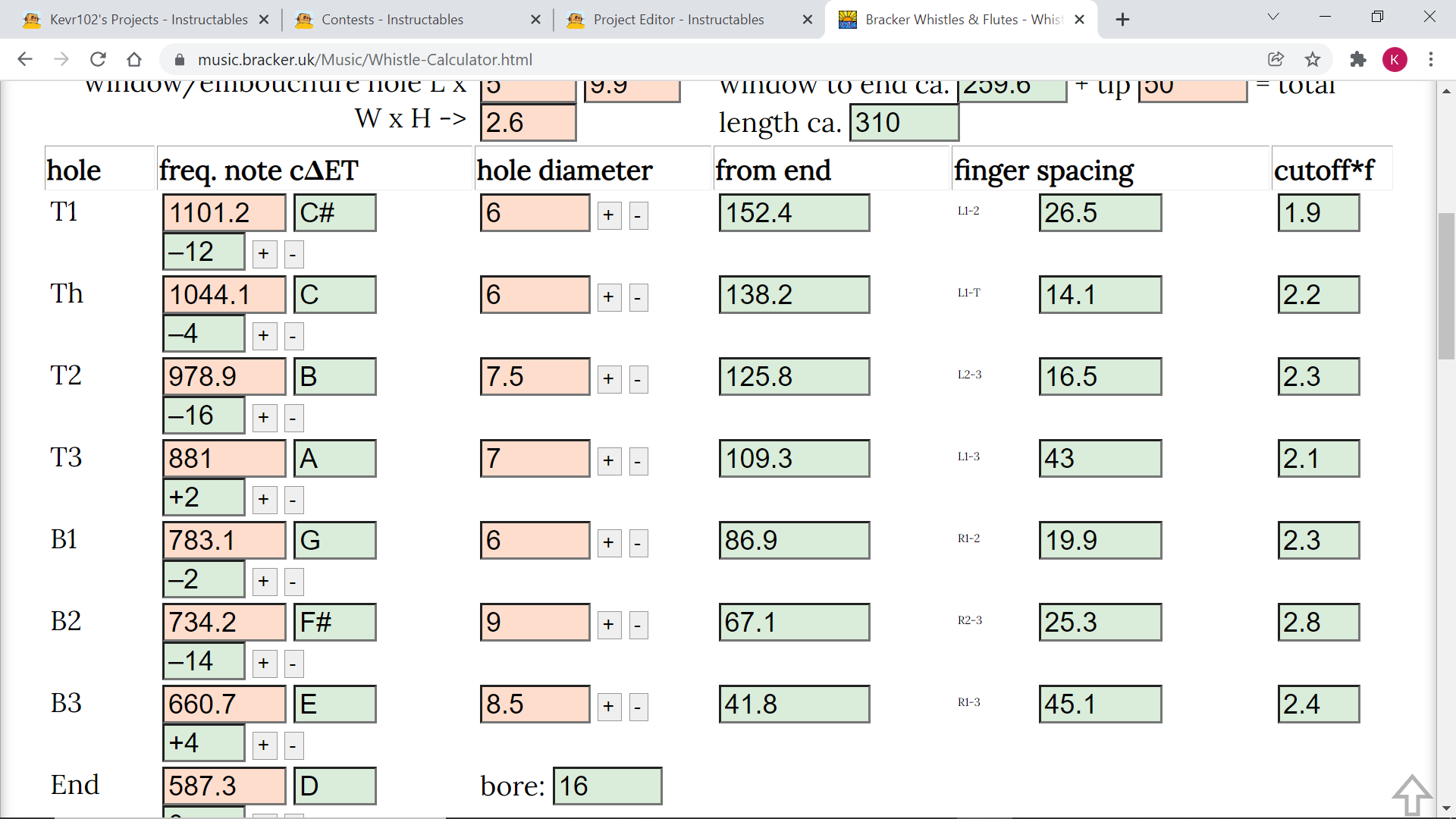The height and width of the screenshot is (819, 1456).
Task: Decrease T2 hole diameter with minus
Action: (638, 379)
